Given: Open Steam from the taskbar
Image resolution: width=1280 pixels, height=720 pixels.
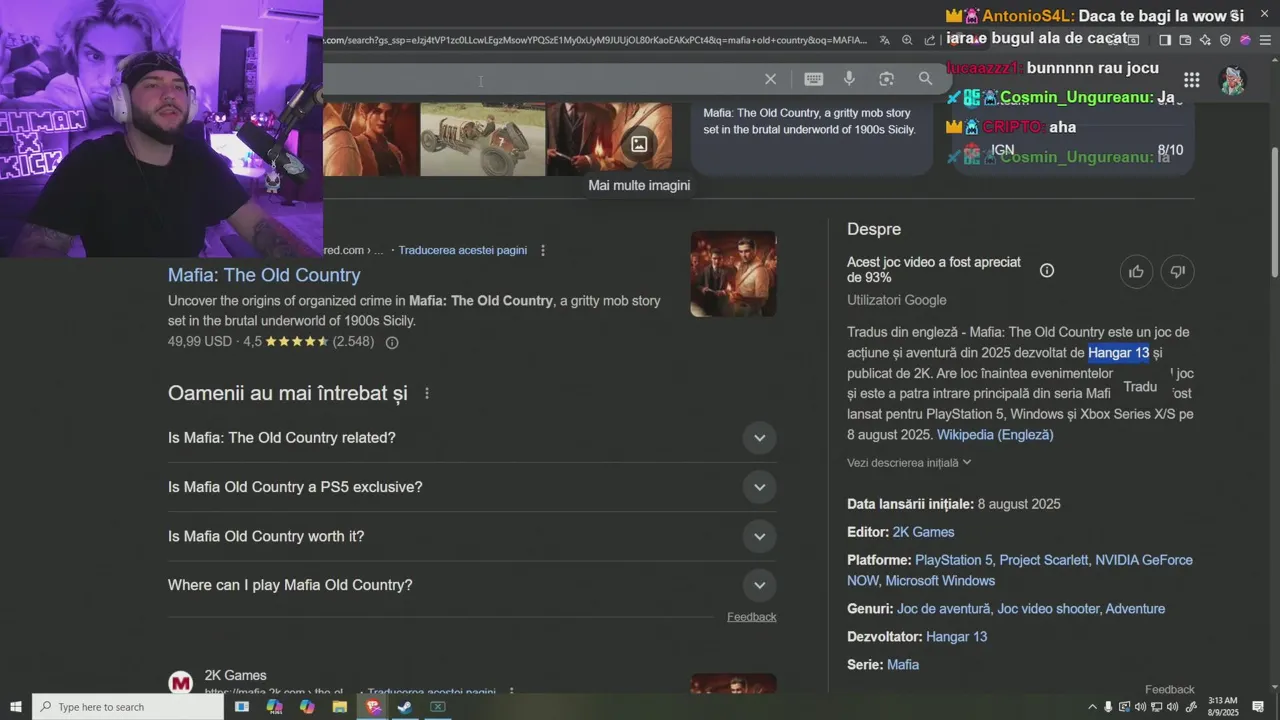Looking at the screenshot, I should point(405,707).
